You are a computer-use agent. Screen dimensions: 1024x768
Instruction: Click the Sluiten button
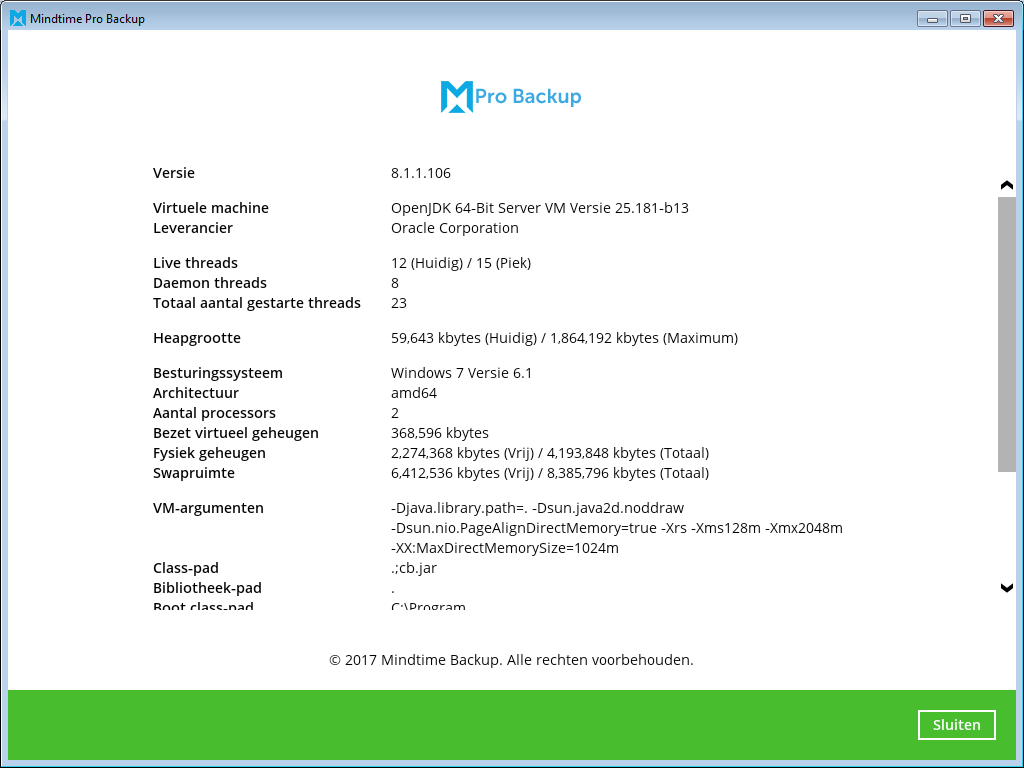click(956, 725)
